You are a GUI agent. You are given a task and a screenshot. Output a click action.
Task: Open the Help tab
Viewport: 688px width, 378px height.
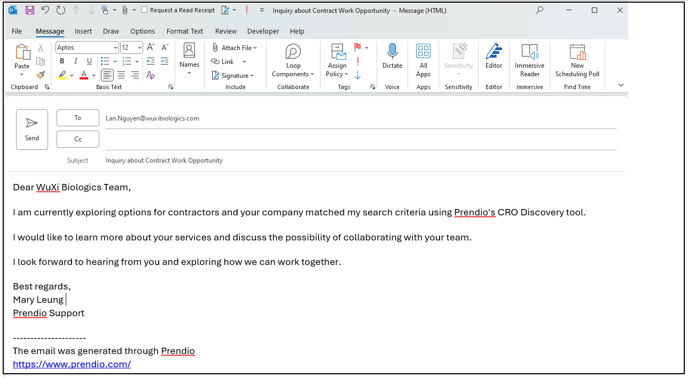297,31
